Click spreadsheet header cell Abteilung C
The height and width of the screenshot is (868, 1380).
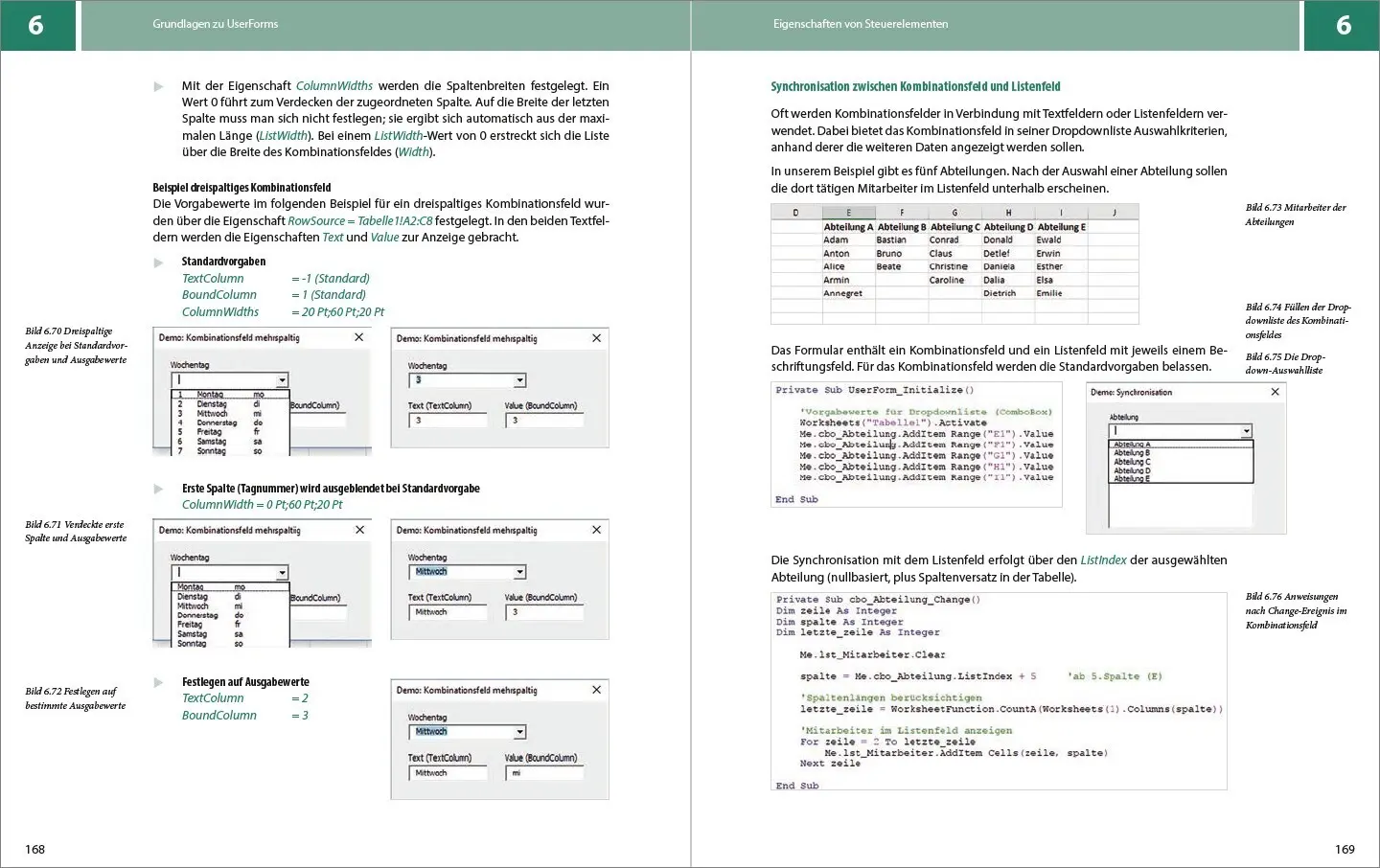[x=954, y=227]
